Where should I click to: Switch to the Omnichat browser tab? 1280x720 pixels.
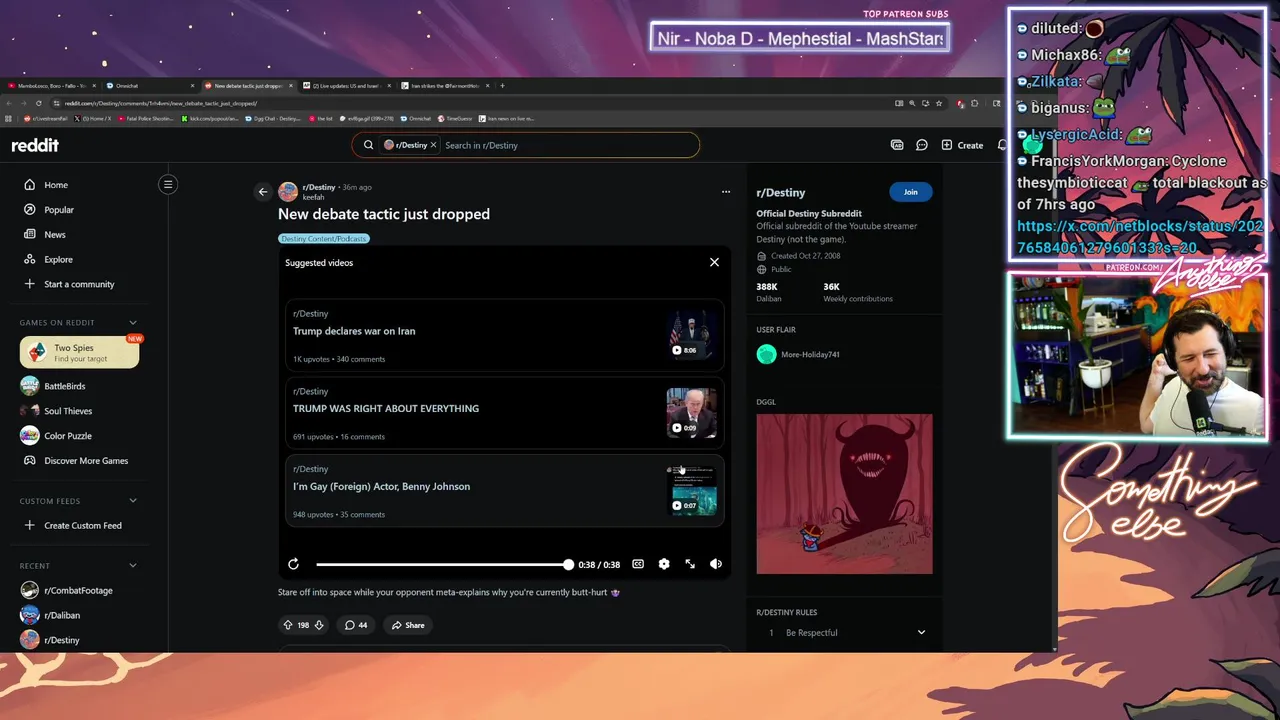tap(150, 86)
